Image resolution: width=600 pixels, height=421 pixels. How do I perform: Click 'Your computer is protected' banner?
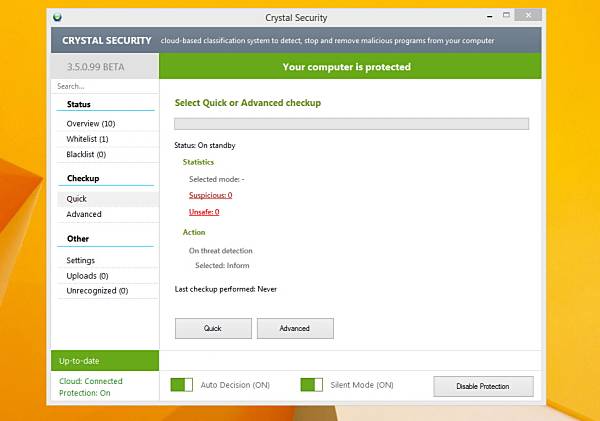tap(350, 66)
